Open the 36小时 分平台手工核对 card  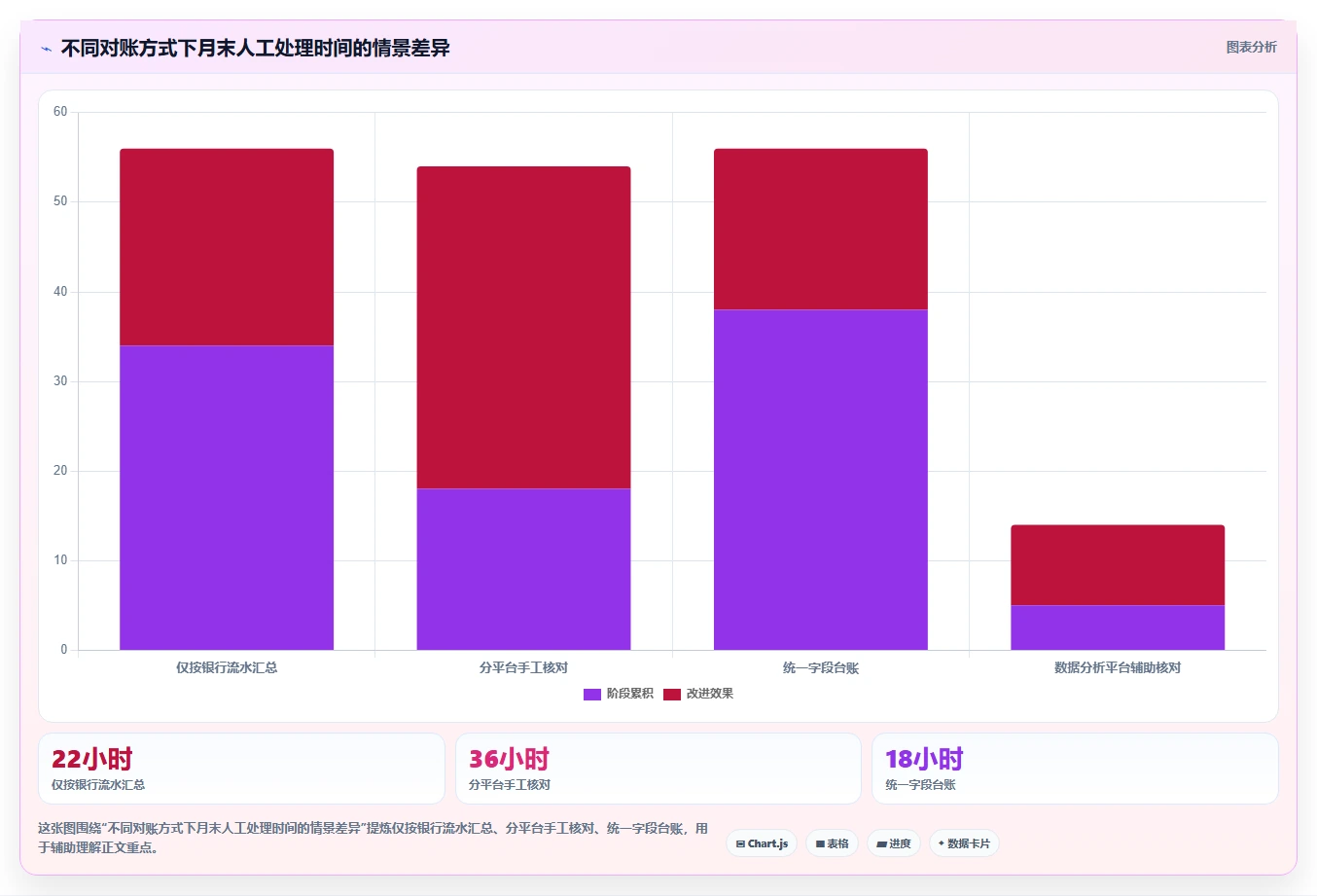(658, 769)
